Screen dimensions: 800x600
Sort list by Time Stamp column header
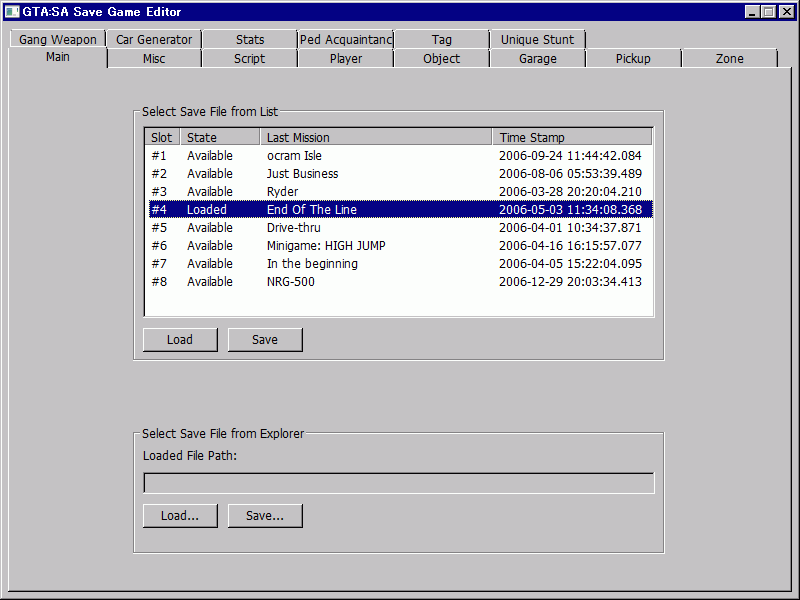point(572,137)
